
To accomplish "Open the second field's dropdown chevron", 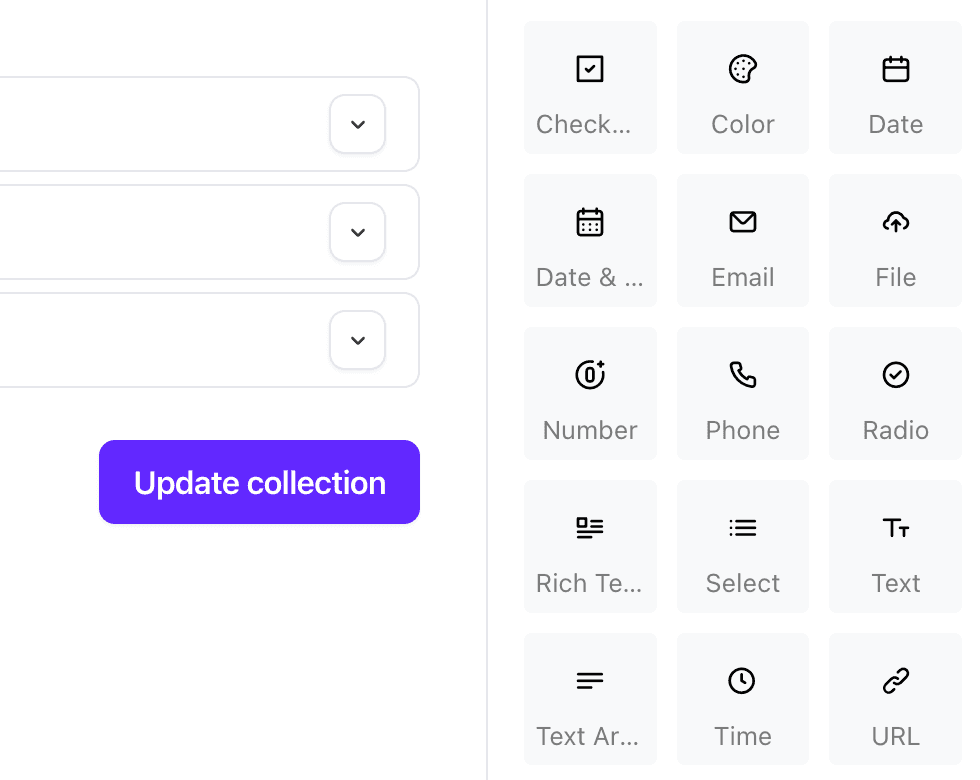I will coord(357,232).
